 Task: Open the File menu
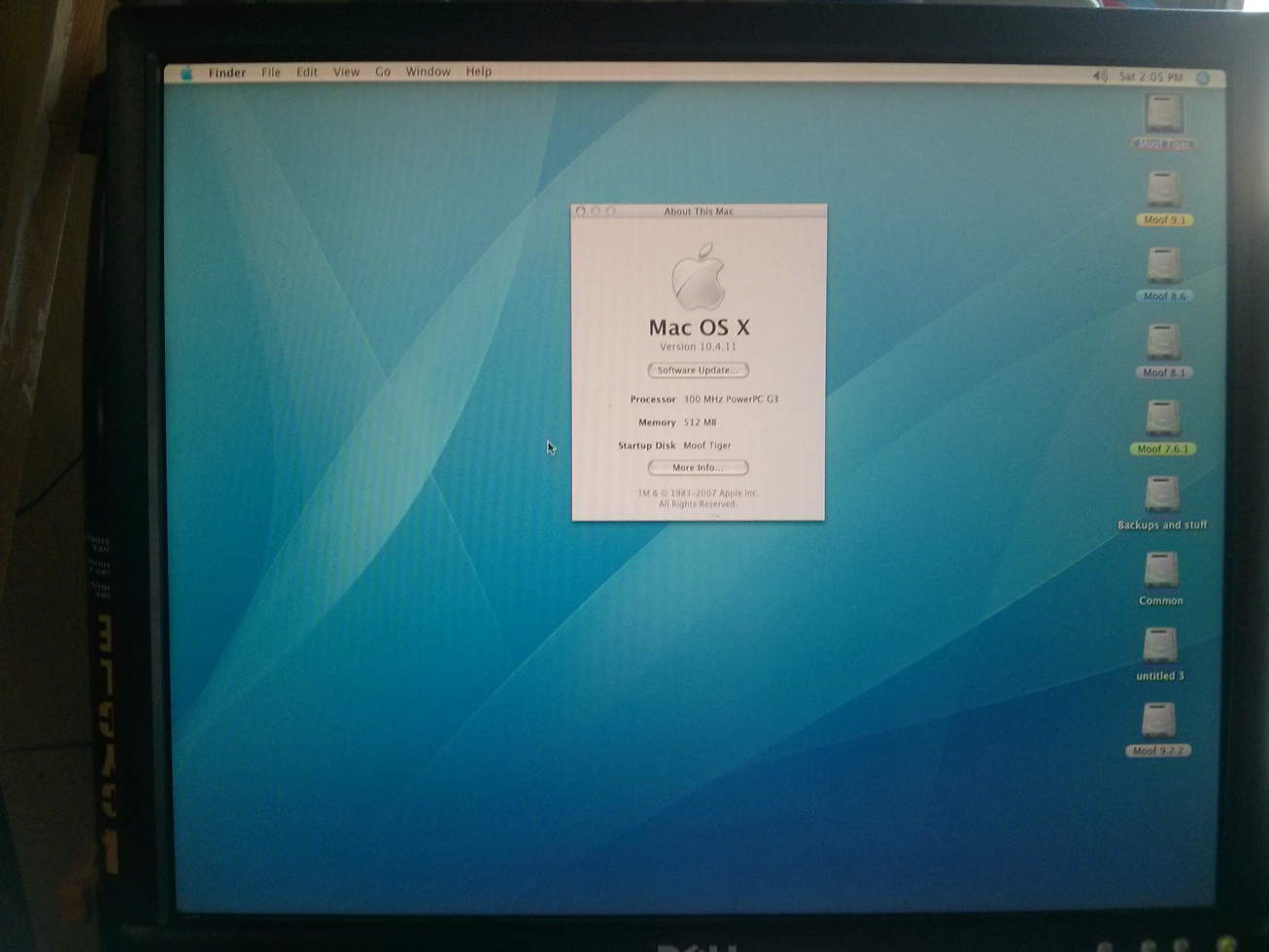pyautogui.click(x=271, y=72)
